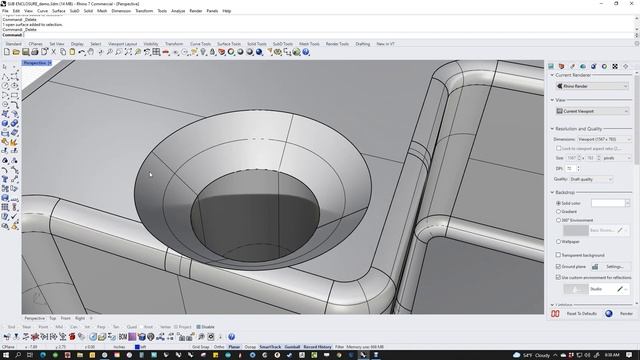Viewport: 640px width, 360px height.
Task: Click the red pause-like icon beside Reset To Defaults
Action: click(x=555, y=313)
